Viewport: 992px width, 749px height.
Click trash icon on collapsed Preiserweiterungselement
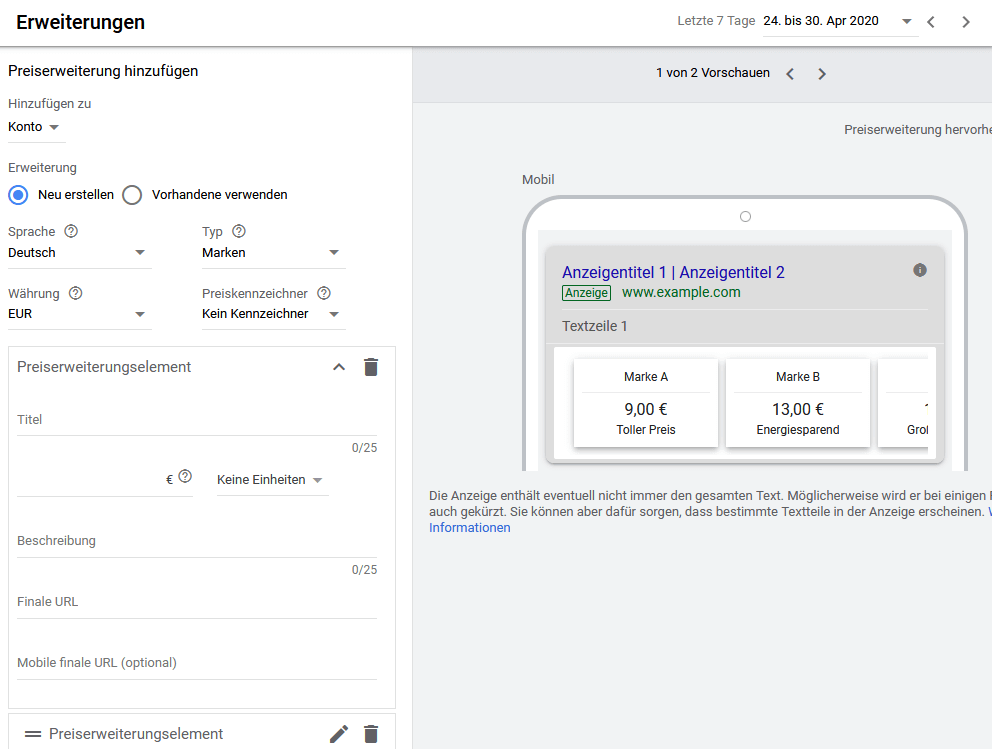coord(371,734)
